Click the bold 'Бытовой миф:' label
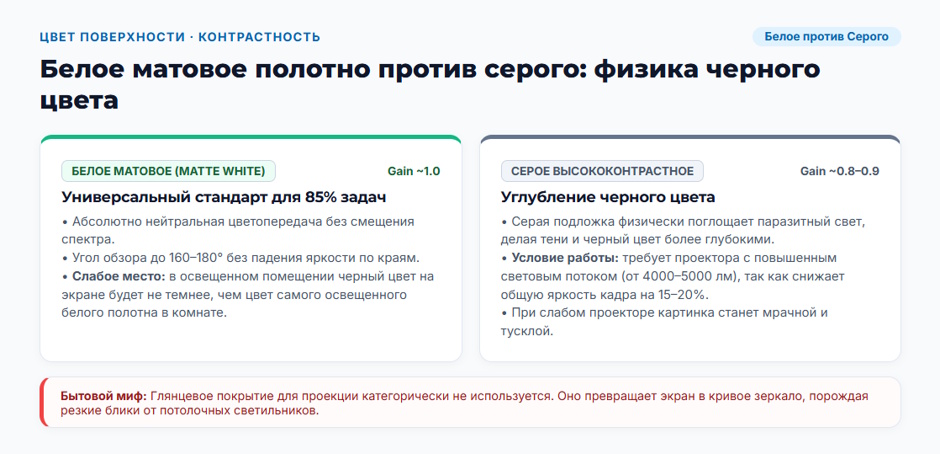Image resolution: width=940 pixels, height=454 pixels. (x=103, y=396)
